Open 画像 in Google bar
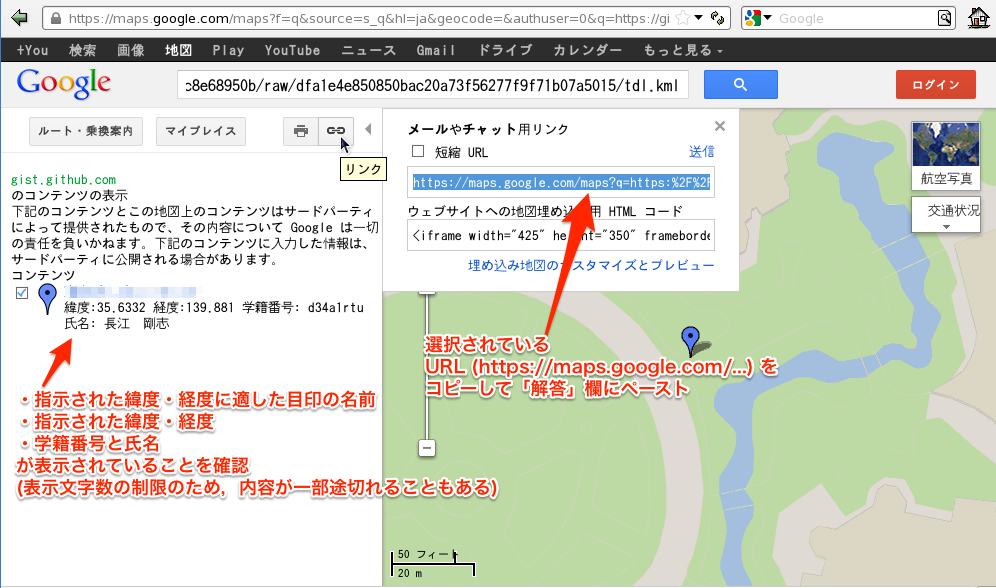996x588 pixels. coord(131,50)
